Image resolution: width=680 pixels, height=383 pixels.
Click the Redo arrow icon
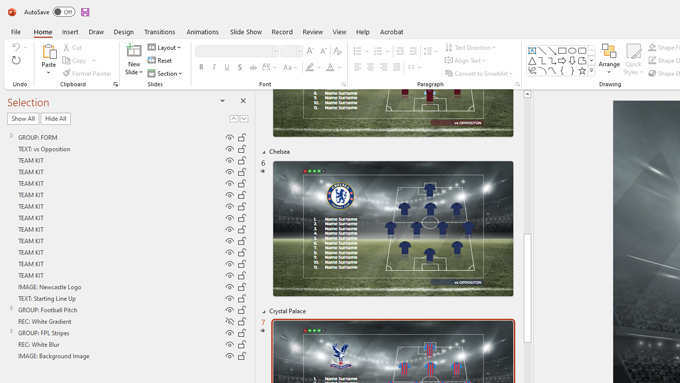[16, 60]
